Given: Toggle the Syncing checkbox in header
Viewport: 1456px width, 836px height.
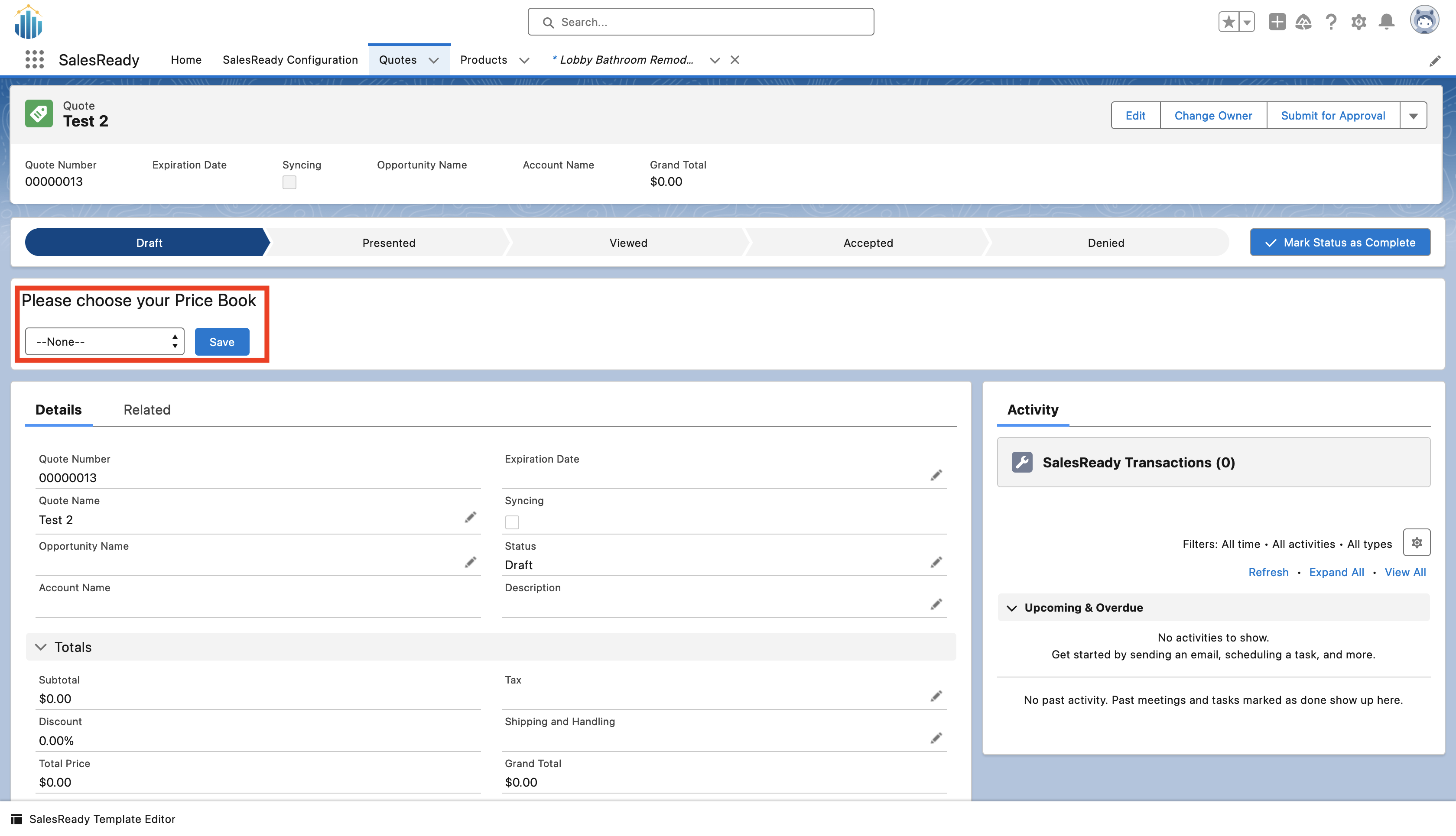Looking at the screenshot, I should 289,183.
